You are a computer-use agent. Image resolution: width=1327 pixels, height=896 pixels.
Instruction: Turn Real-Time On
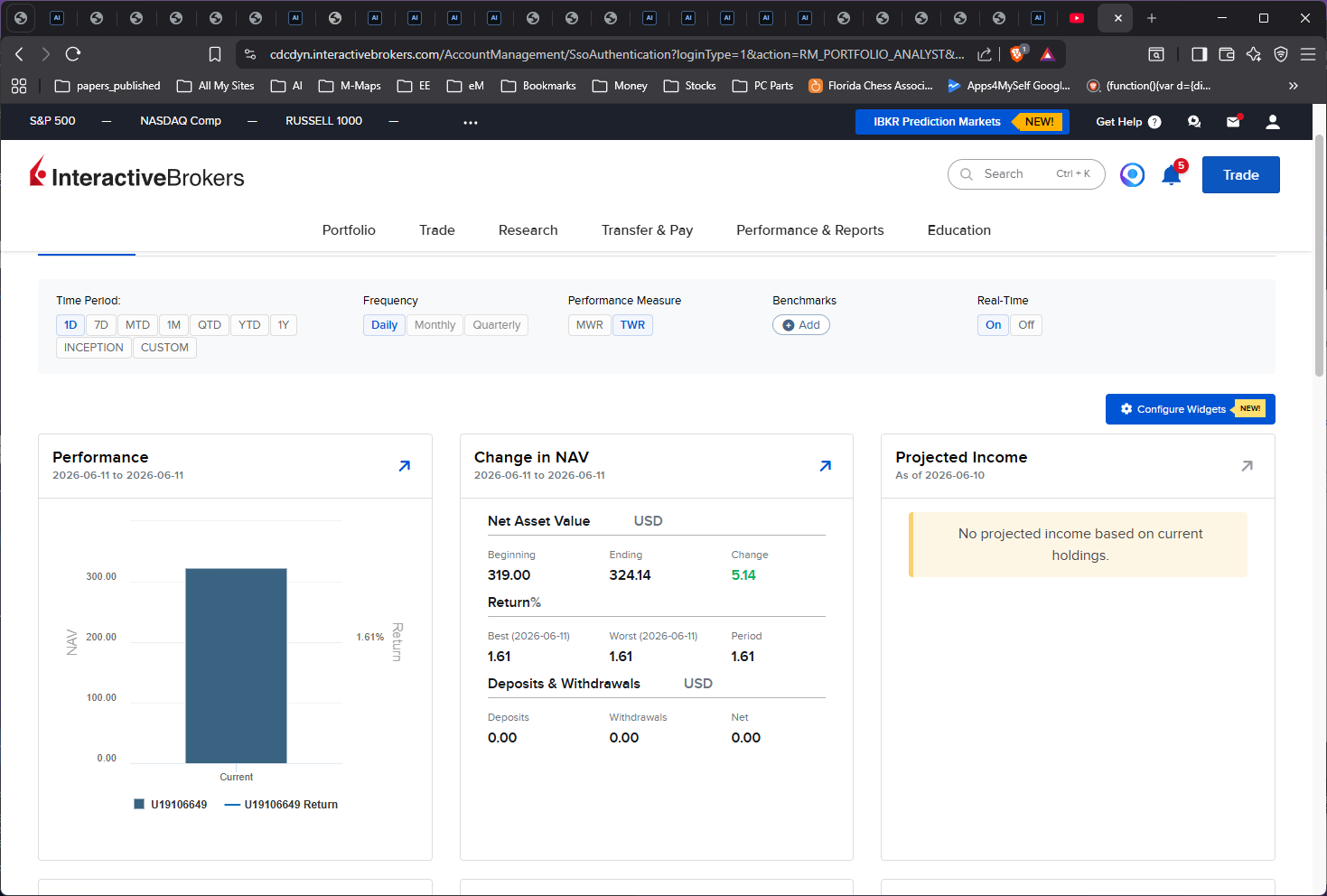pos(993,325)
